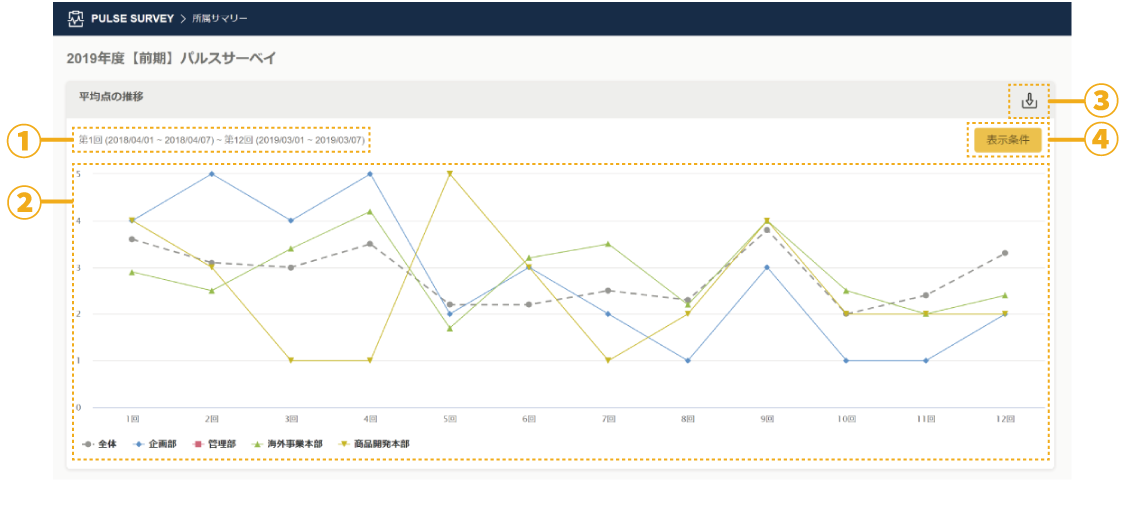Click the gray 全体 data point at 12回

pos(1005,253)
